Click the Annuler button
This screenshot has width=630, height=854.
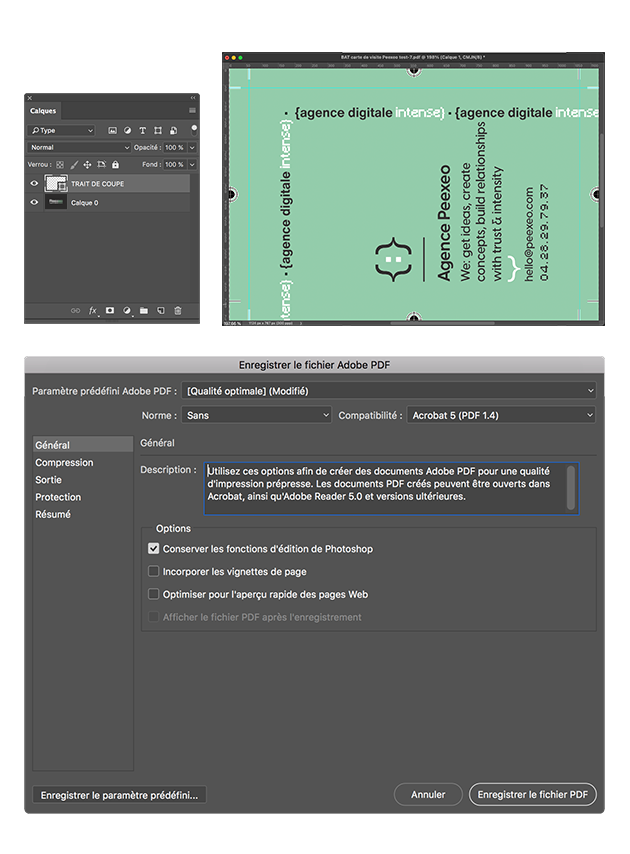pos(428,795)
